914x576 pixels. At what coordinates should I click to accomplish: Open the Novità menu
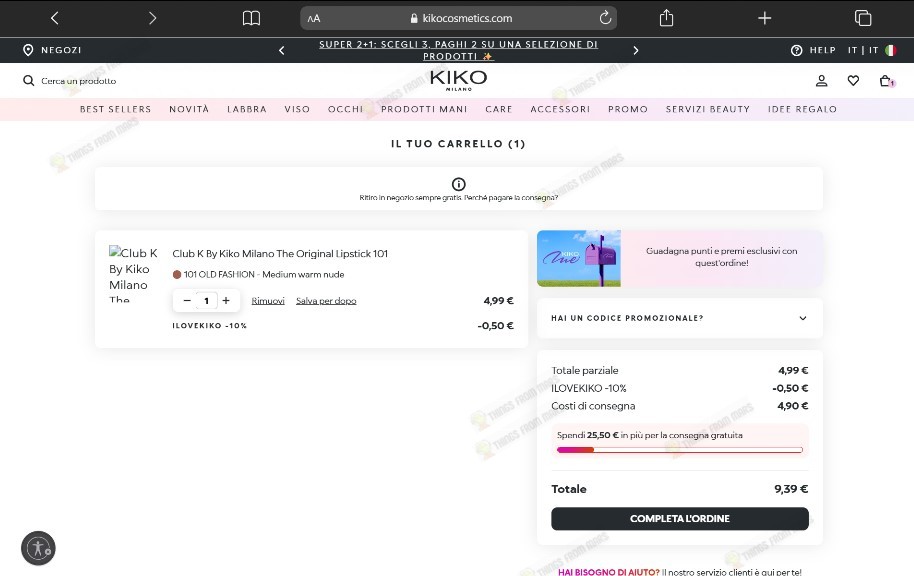pos(189,109)
